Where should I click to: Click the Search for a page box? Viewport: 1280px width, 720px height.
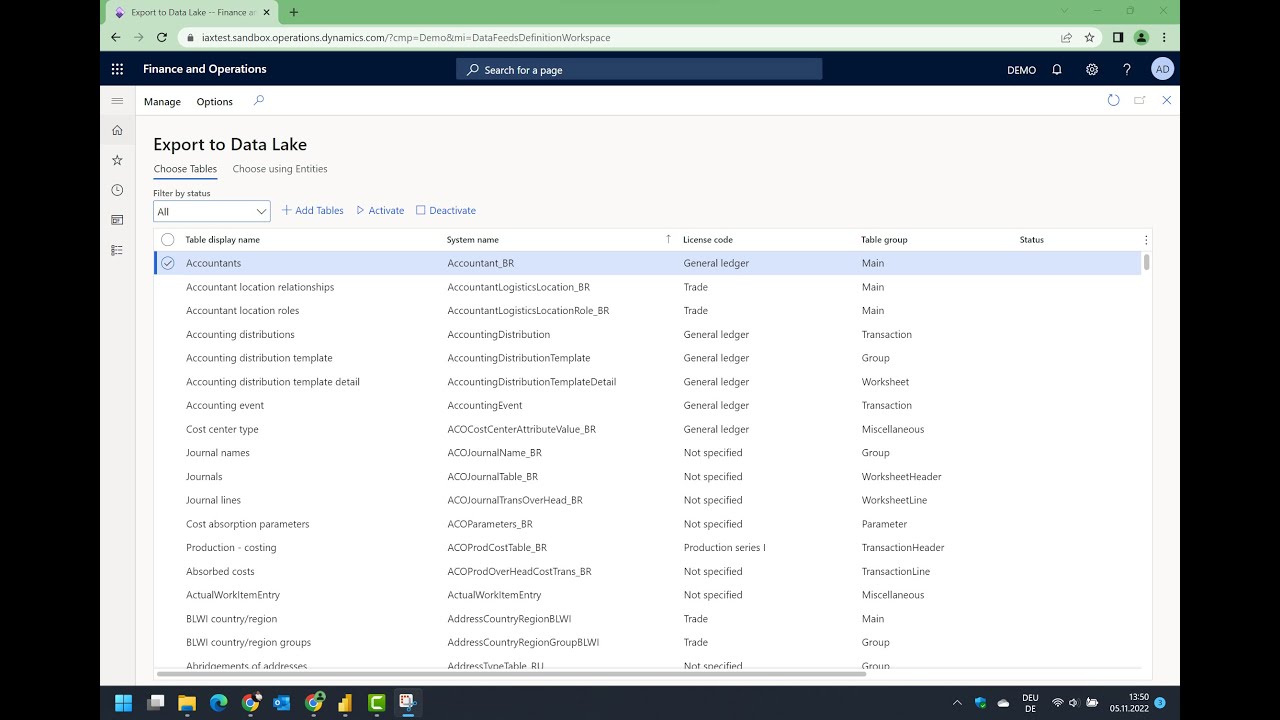click(x=640, y=69)
